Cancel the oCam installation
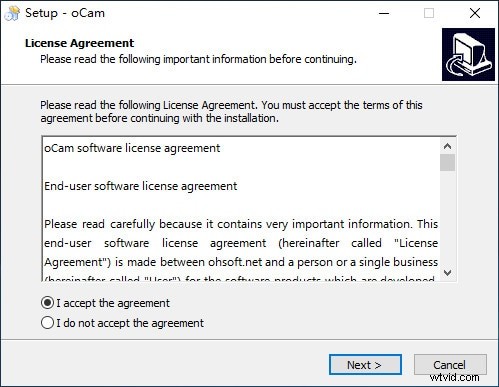The width and height of the screenshot is (499, 387). [450, 365]
